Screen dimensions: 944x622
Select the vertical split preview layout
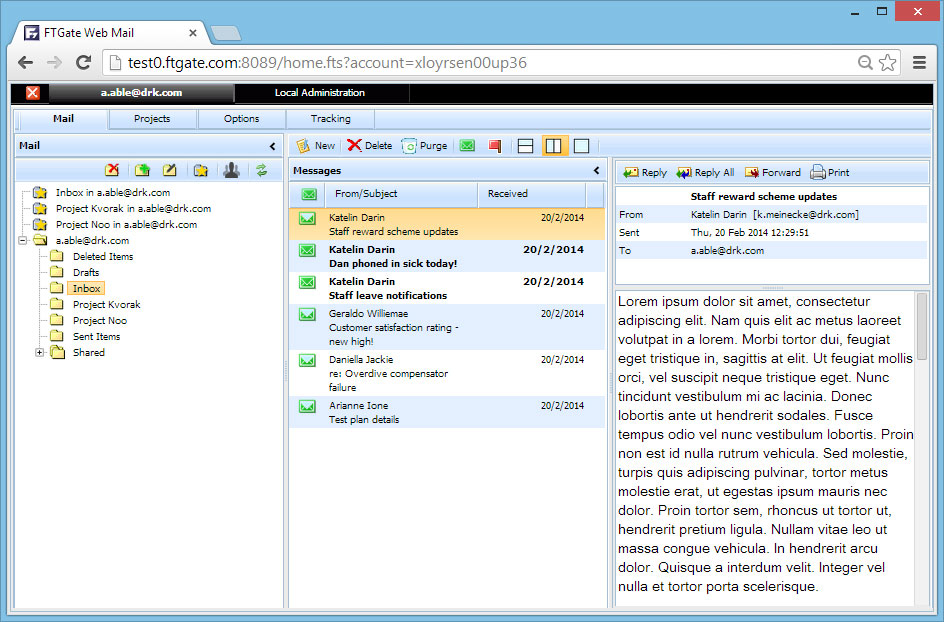553,146
